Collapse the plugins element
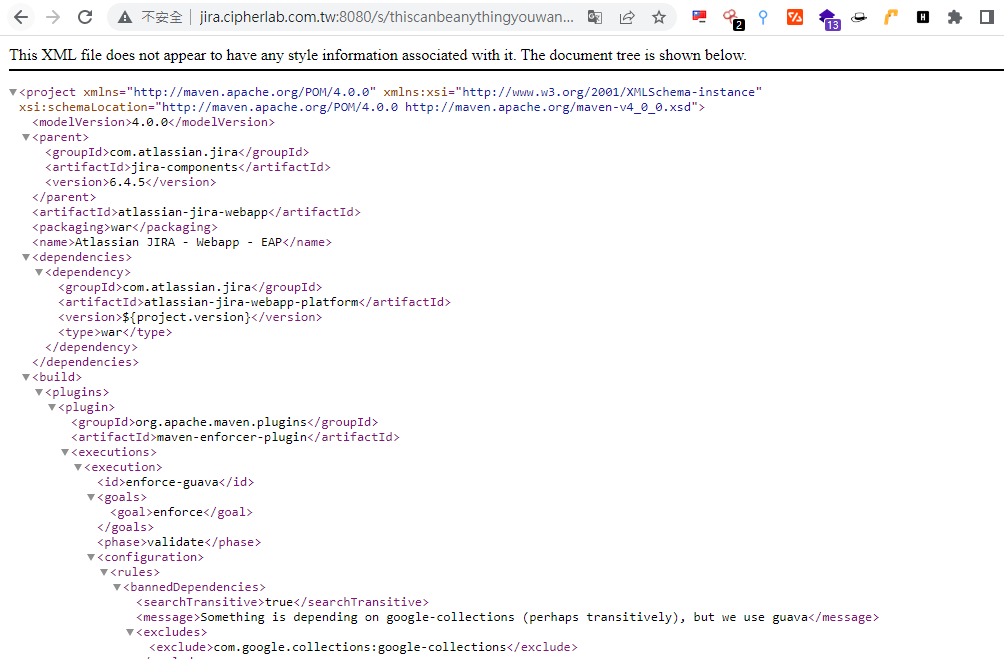The width and height of the screenshot is (1004, 659). coord(39,392)
